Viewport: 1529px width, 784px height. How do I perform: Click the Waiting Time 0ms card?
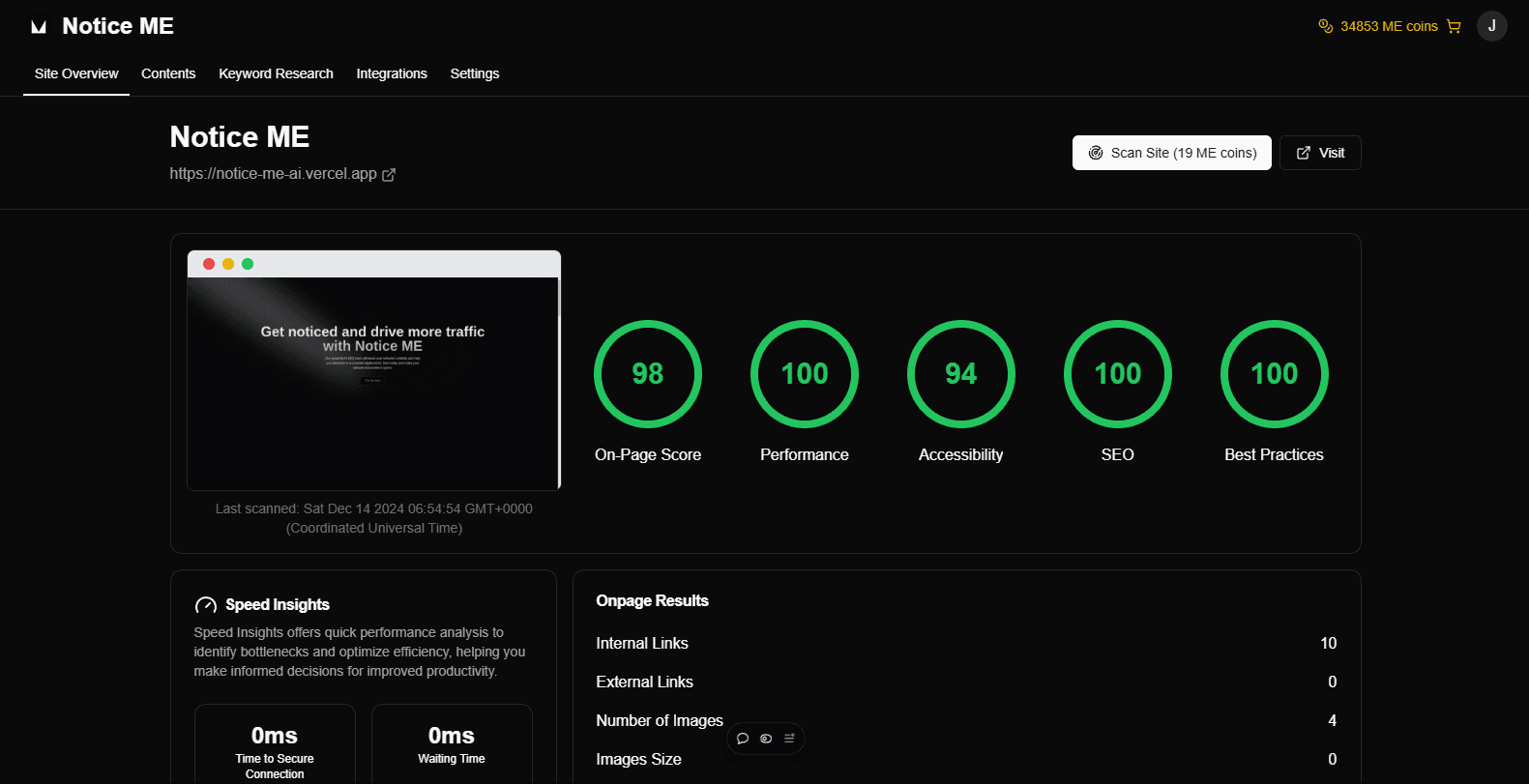pyautogui.click(x=452, y=744)
